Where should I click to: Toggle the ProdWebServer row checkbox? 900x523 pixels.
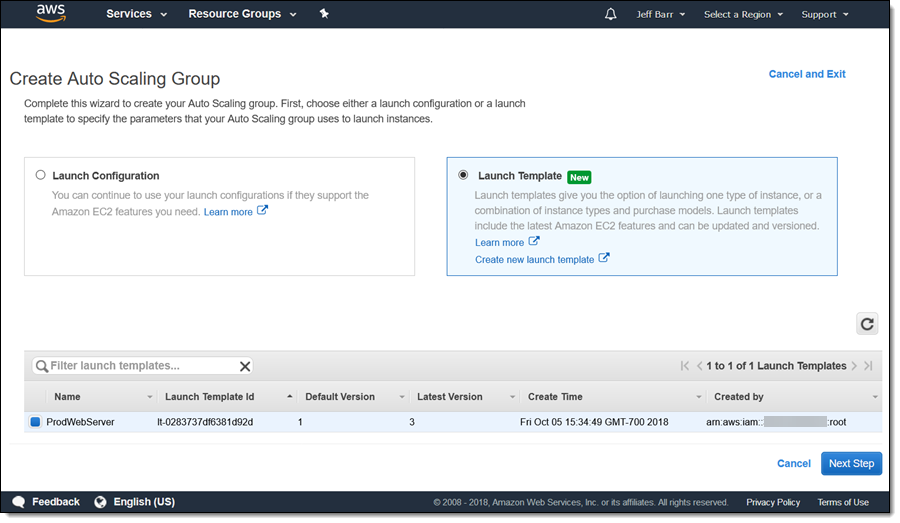pos(35,422)
